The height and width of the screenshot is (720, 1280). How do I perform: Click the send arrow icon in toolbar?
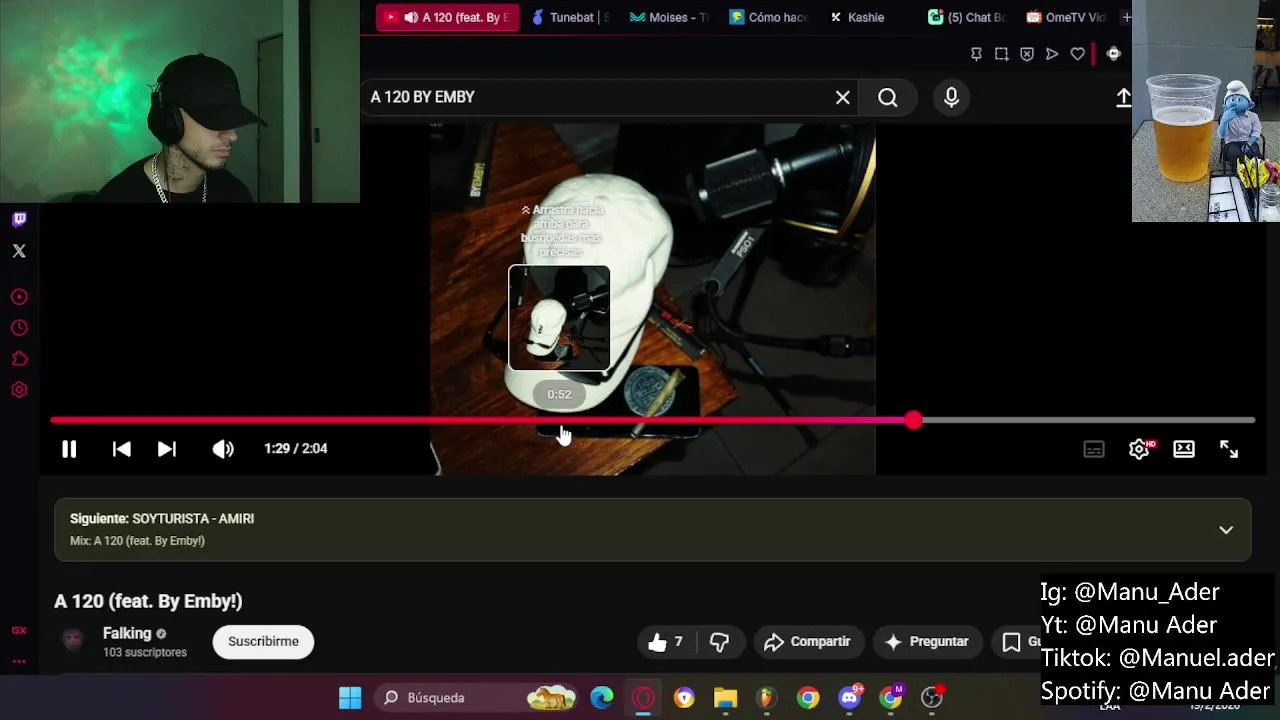[x=1052, y=54]
